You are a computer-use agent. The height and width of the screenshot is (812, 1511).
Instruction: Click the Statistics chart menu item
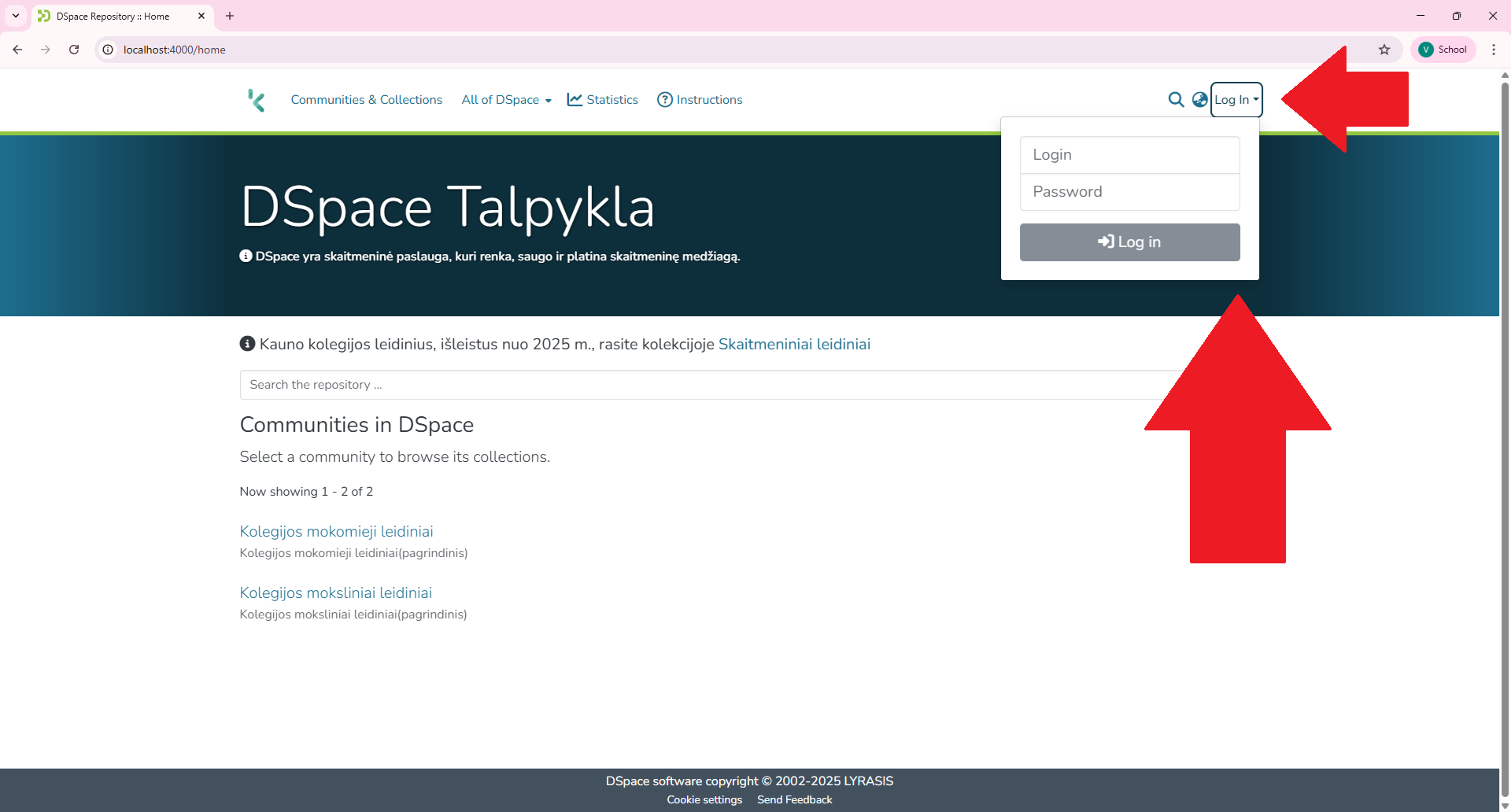[x=603, y=100]
